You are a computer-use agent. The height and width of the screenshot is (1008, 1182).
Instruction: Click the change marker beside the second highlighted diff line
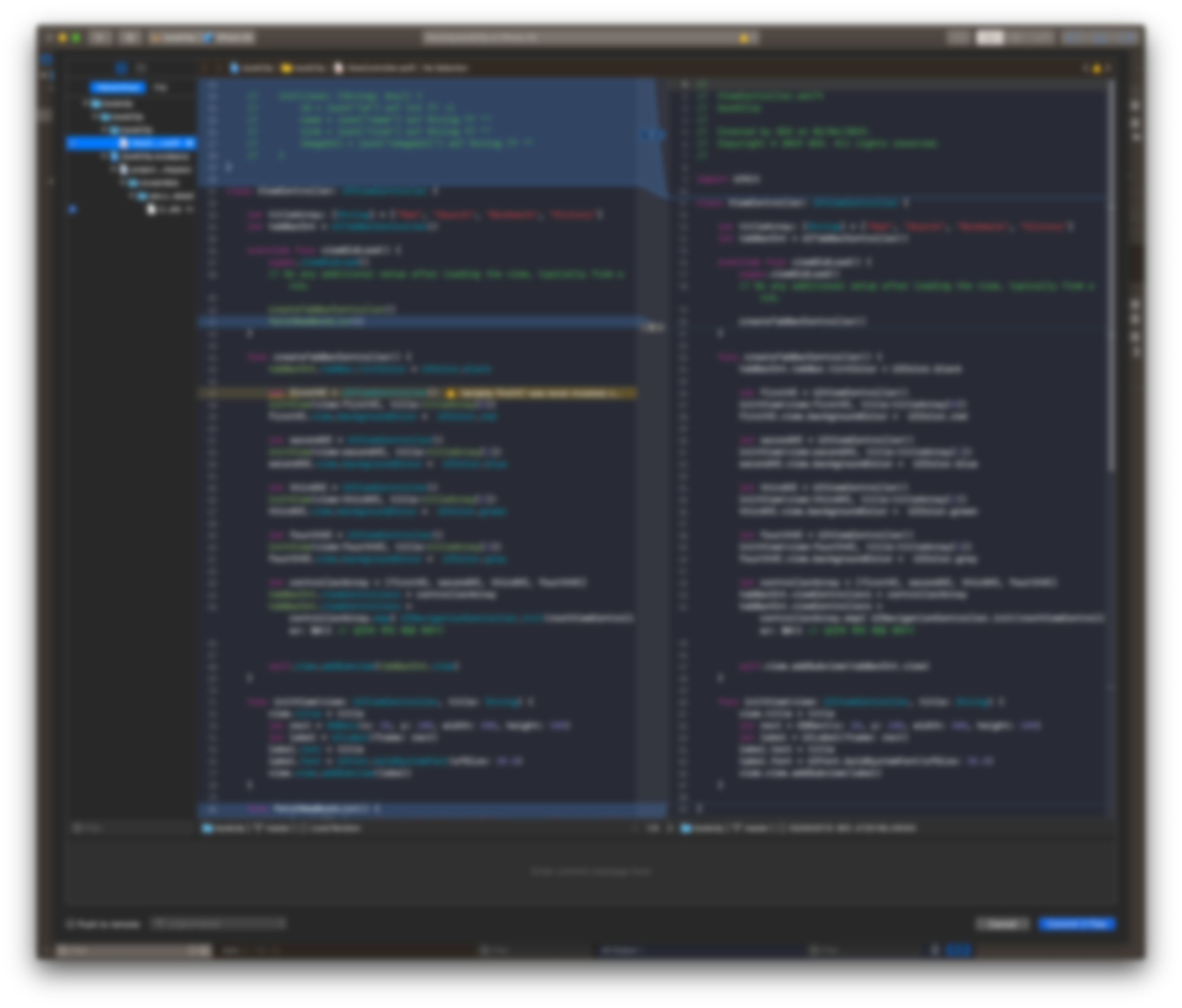tap(654, 327)
